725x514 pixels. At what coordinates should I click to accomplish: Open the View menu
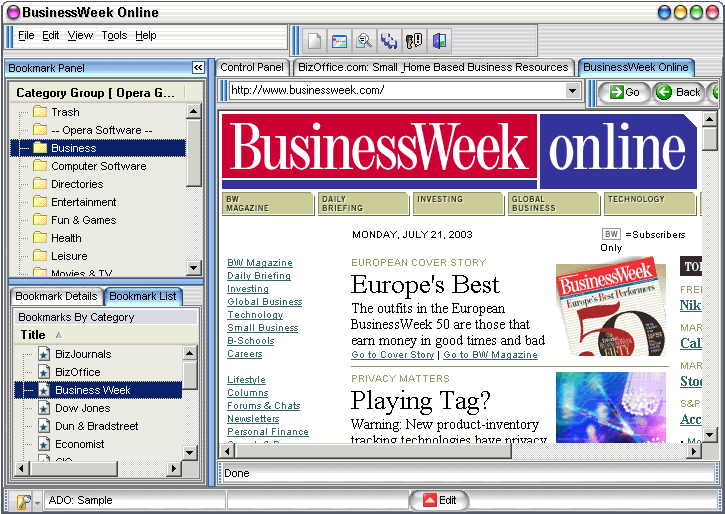(x=80, y=35)
